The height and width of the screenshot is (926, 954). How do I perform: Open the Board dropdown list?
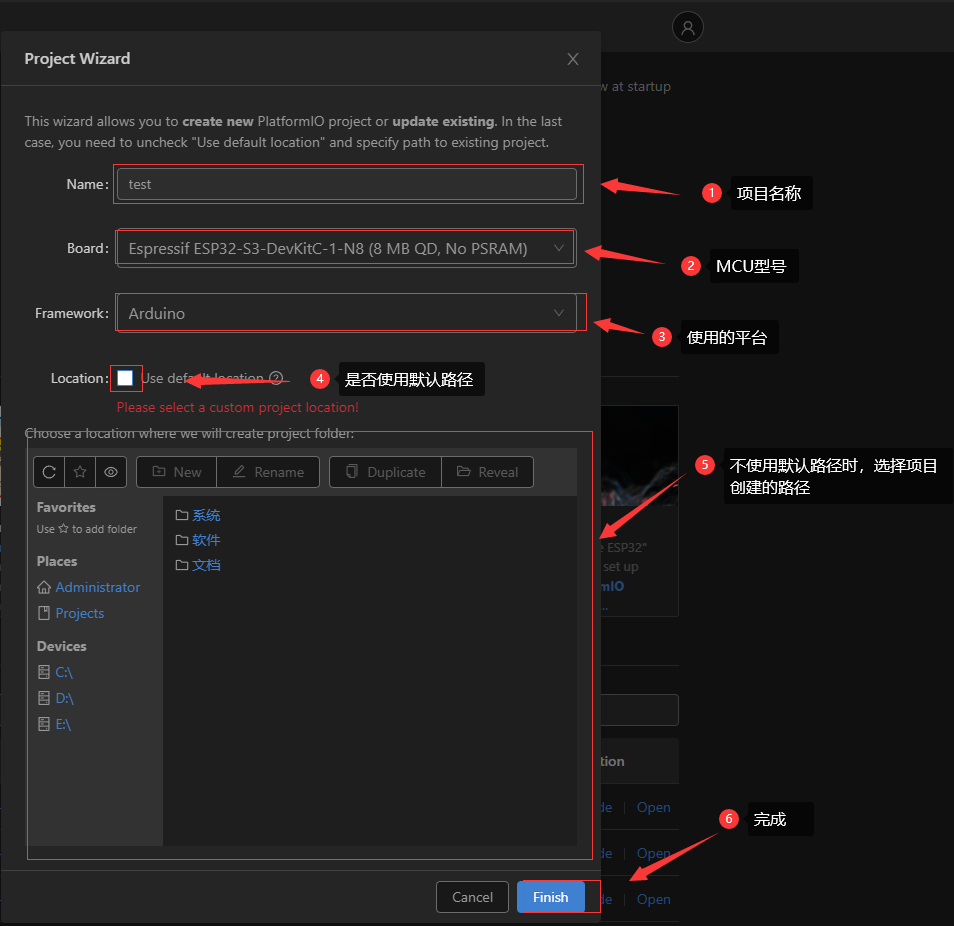click(346, 248)
